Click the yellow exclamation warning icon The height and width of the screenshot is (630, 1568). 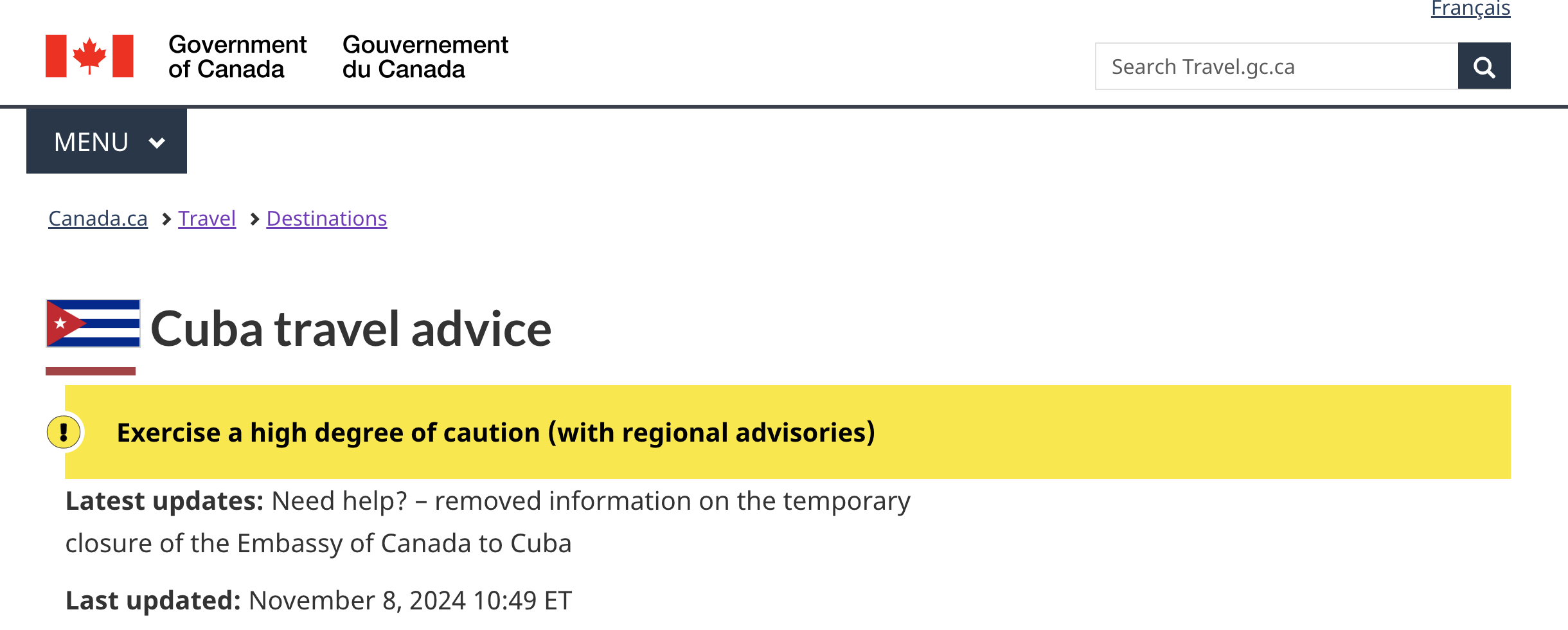(x=64, y=431)
